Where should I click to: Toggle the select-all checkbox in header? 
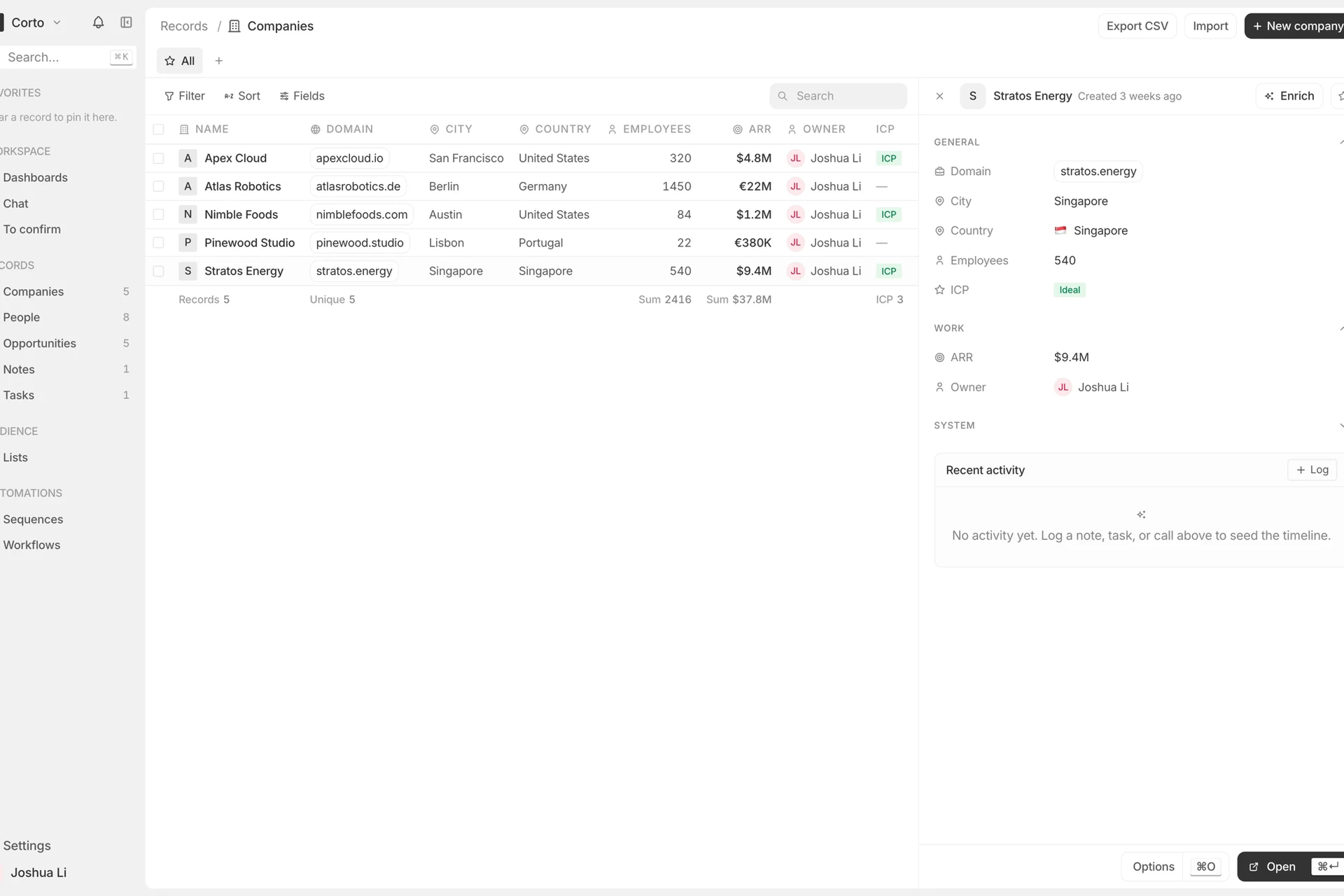pyautogui.click(x=158, y=129)
